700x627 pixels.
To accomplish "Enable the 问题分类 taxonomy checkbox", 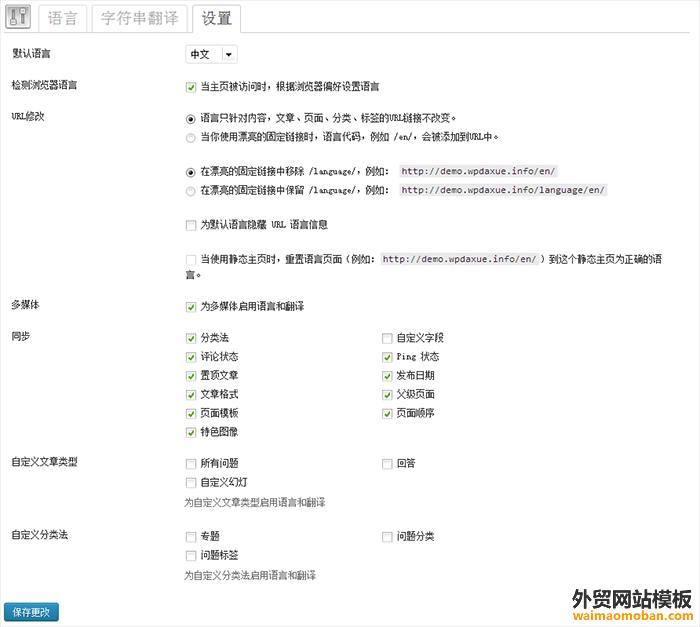I will tap(387, 537).
